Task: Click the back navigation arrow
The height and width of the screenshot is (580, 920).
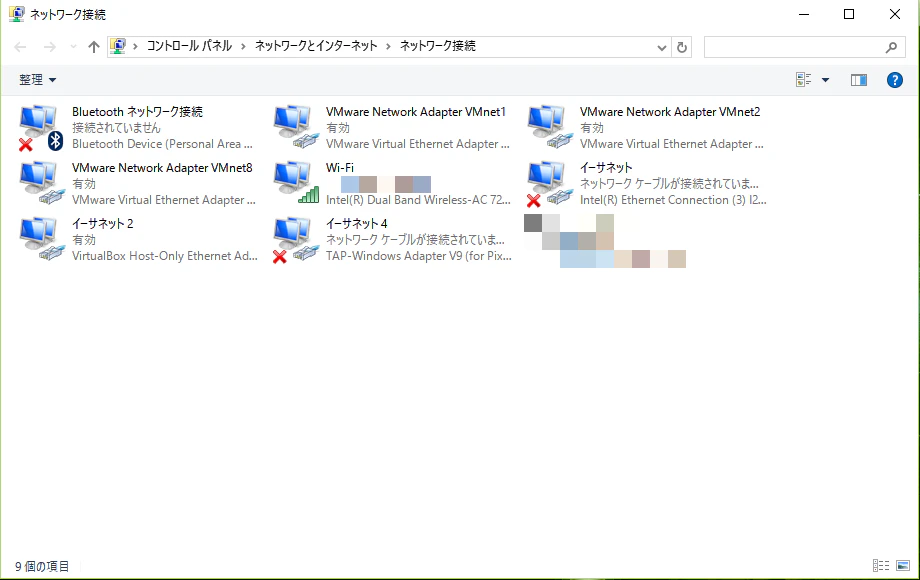Action: (18, 46)
